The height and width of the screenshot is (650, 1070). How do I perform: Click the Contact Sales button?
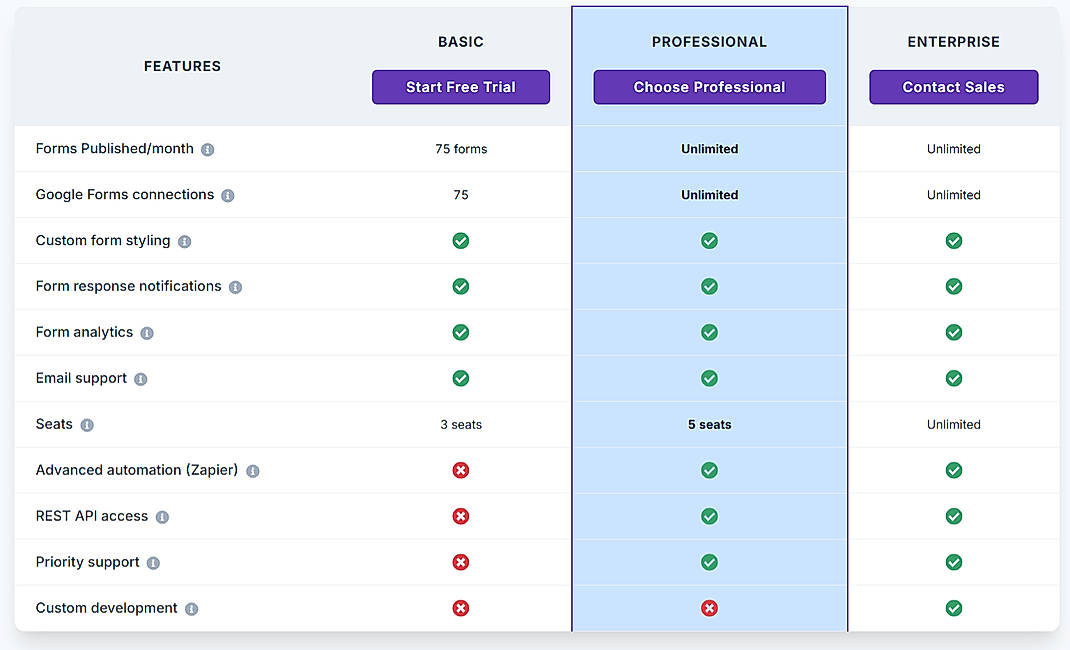click(953, 87)
